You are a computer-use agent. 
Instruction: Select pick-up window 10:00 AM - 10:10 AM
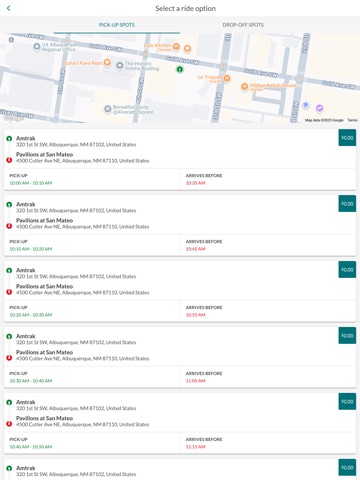[x=31, y=183]
